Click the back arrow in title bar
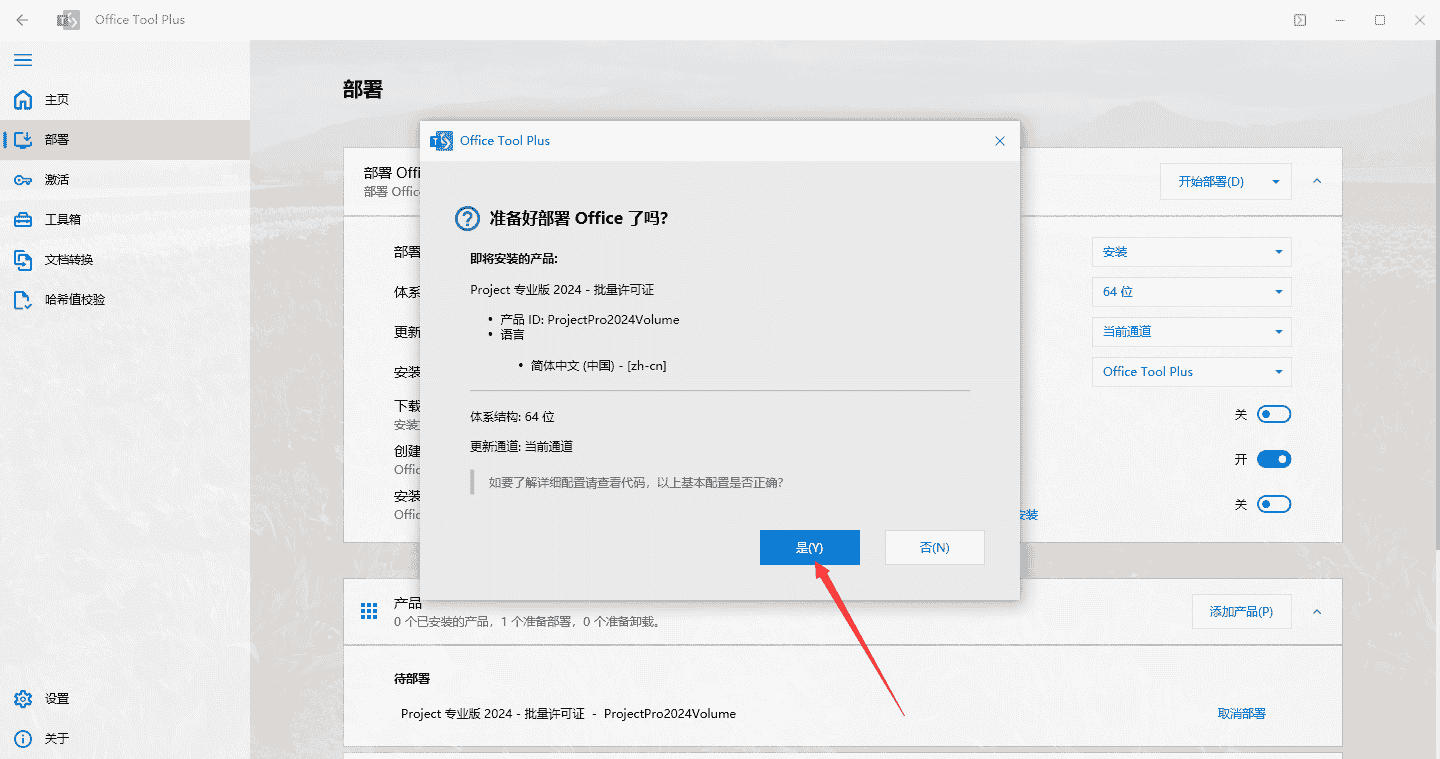This screenshot has height=759, width=1440. pyautogui.click(x=22, y=20)
